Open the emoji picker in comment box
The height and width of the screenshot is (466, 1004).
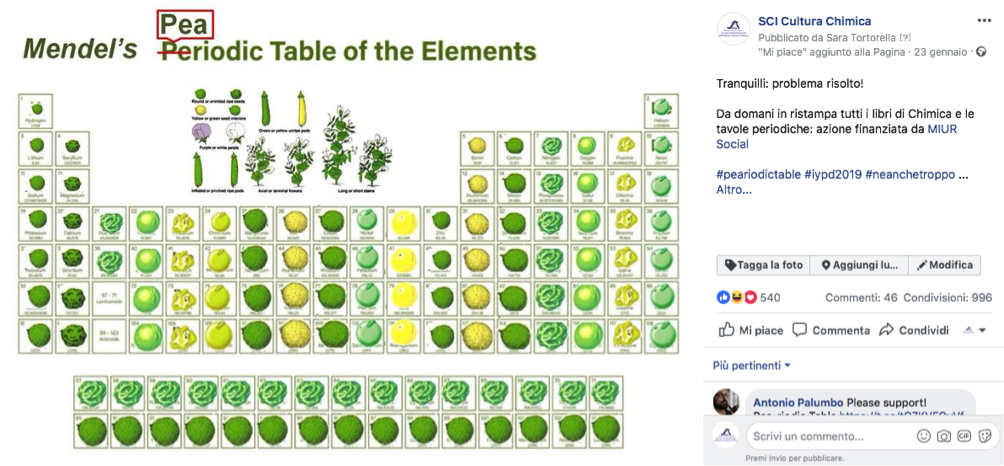click(x=923, y=436)
